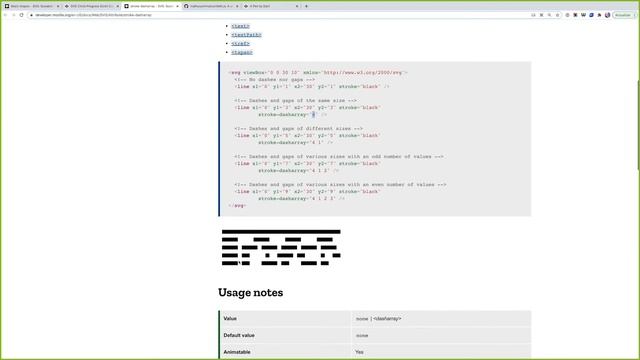
Task: Click the stroke-dasharray "4 1" code line
Action: pyautogui.click(x=296, y=143)
